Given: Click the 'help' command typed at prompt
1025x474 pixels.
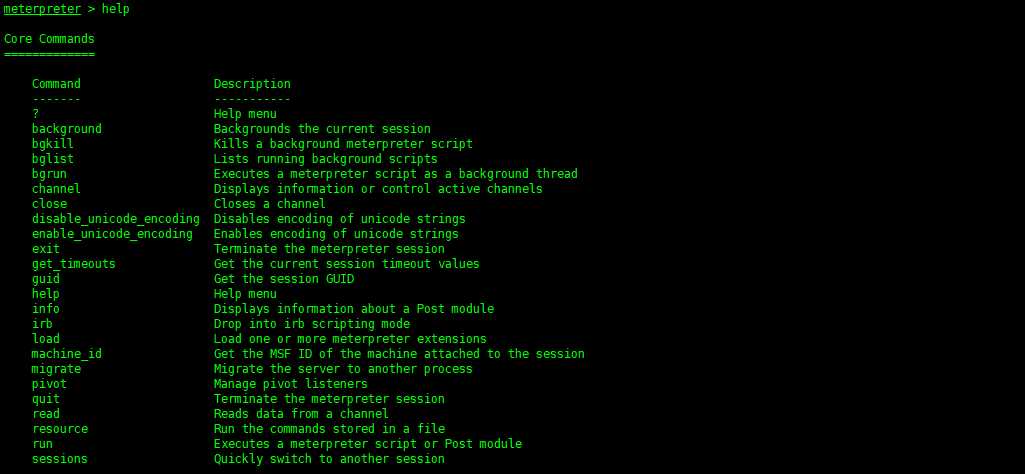Looking at the screenshot, I should [x=116, y=9].
